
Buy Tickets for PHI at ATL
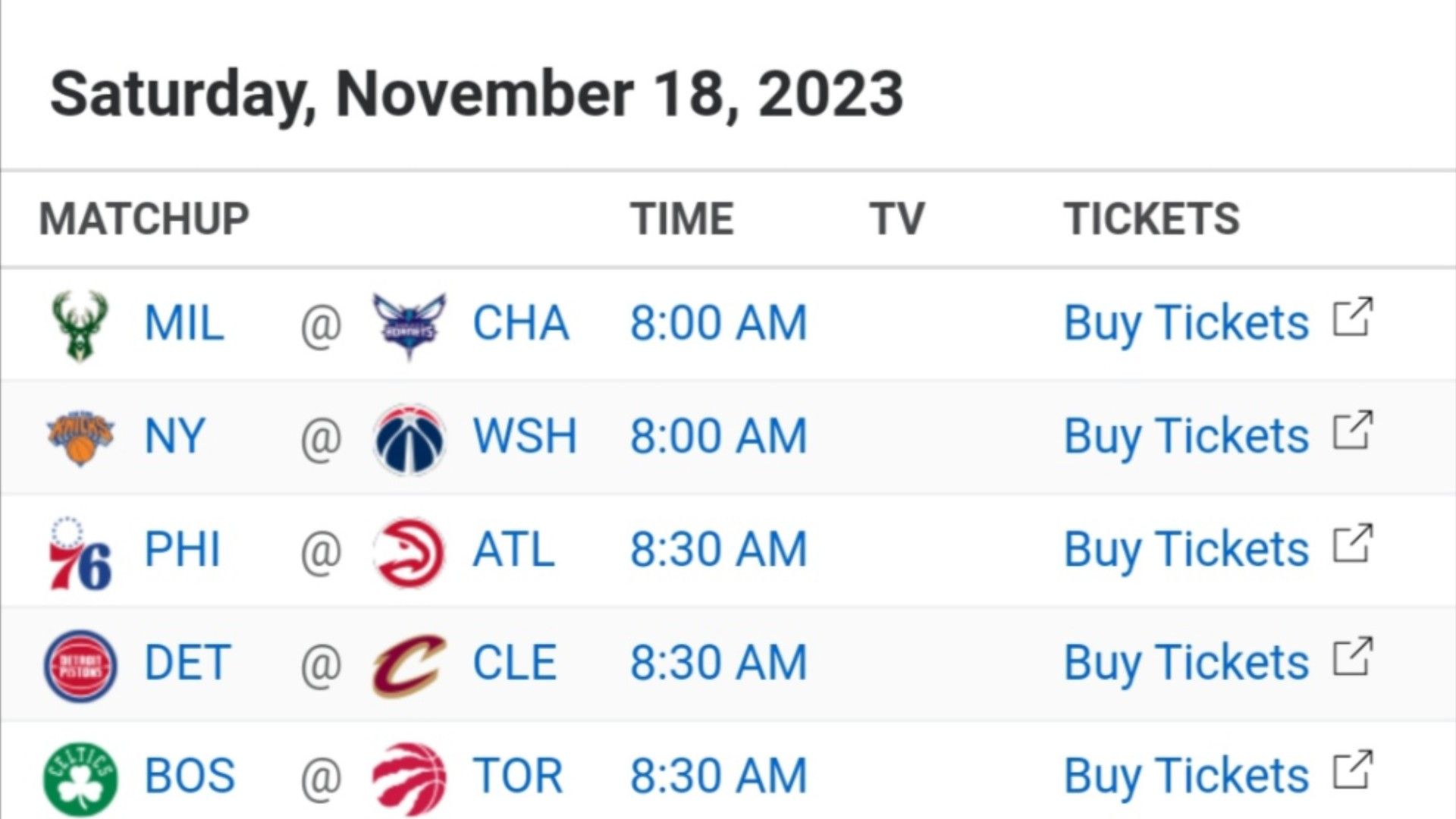(x=1186, y=549)
